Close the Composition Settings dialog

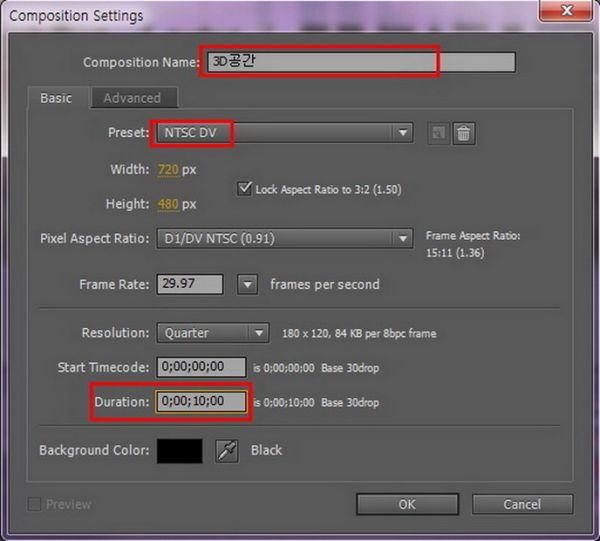(x=566, y=10)
